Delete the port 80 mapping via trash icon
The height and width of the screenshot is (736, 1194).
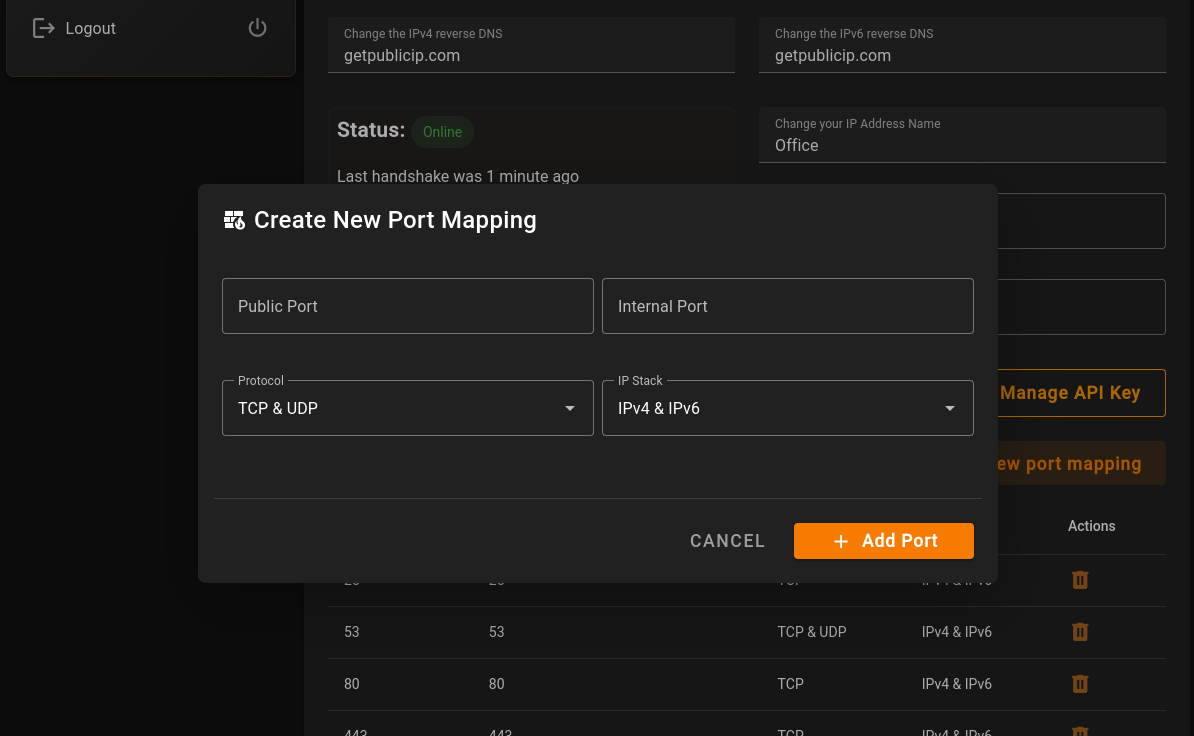[x=1080, y=684]
